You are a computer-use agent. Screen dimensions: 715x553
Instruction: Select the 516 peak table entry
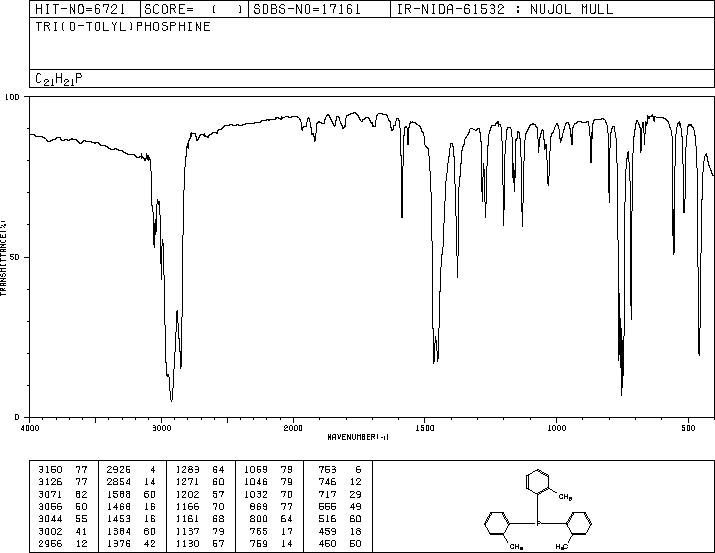point(340,519)
